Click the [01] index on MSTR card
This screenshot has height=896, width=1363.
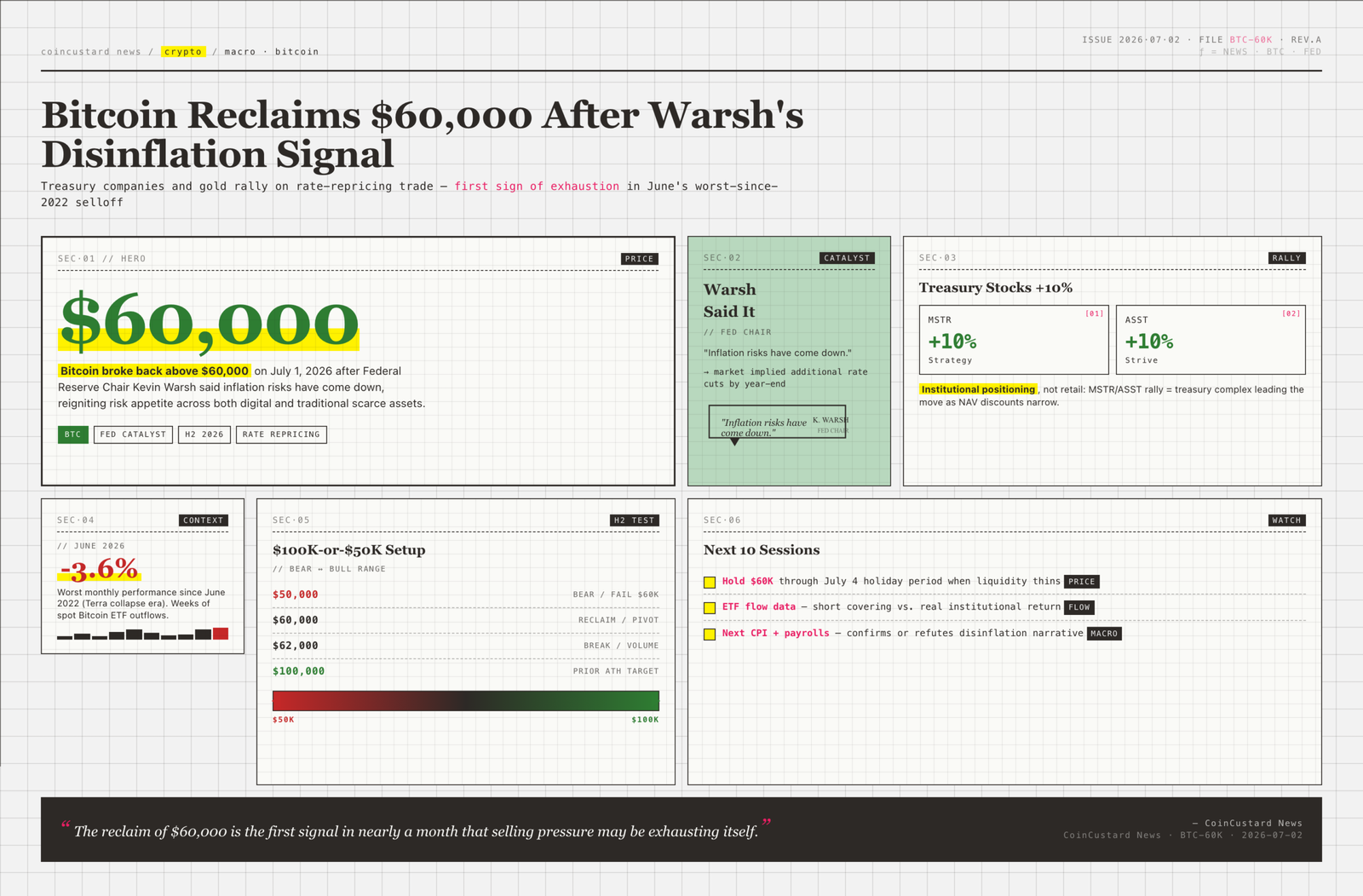pos(1095,313)
